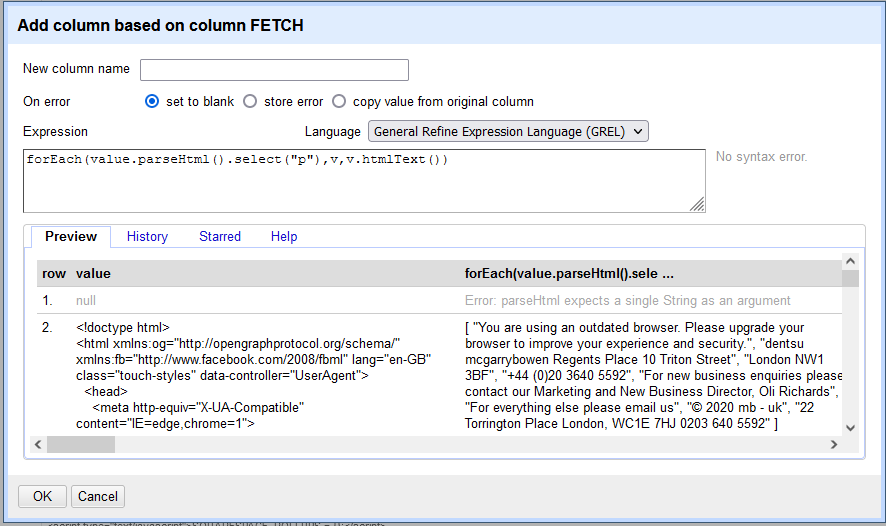Viewport: 886px width, 526px height.
Task: Click the vertical scrollbar thumb
Action: pyautogui.click(x=850, y=278)
